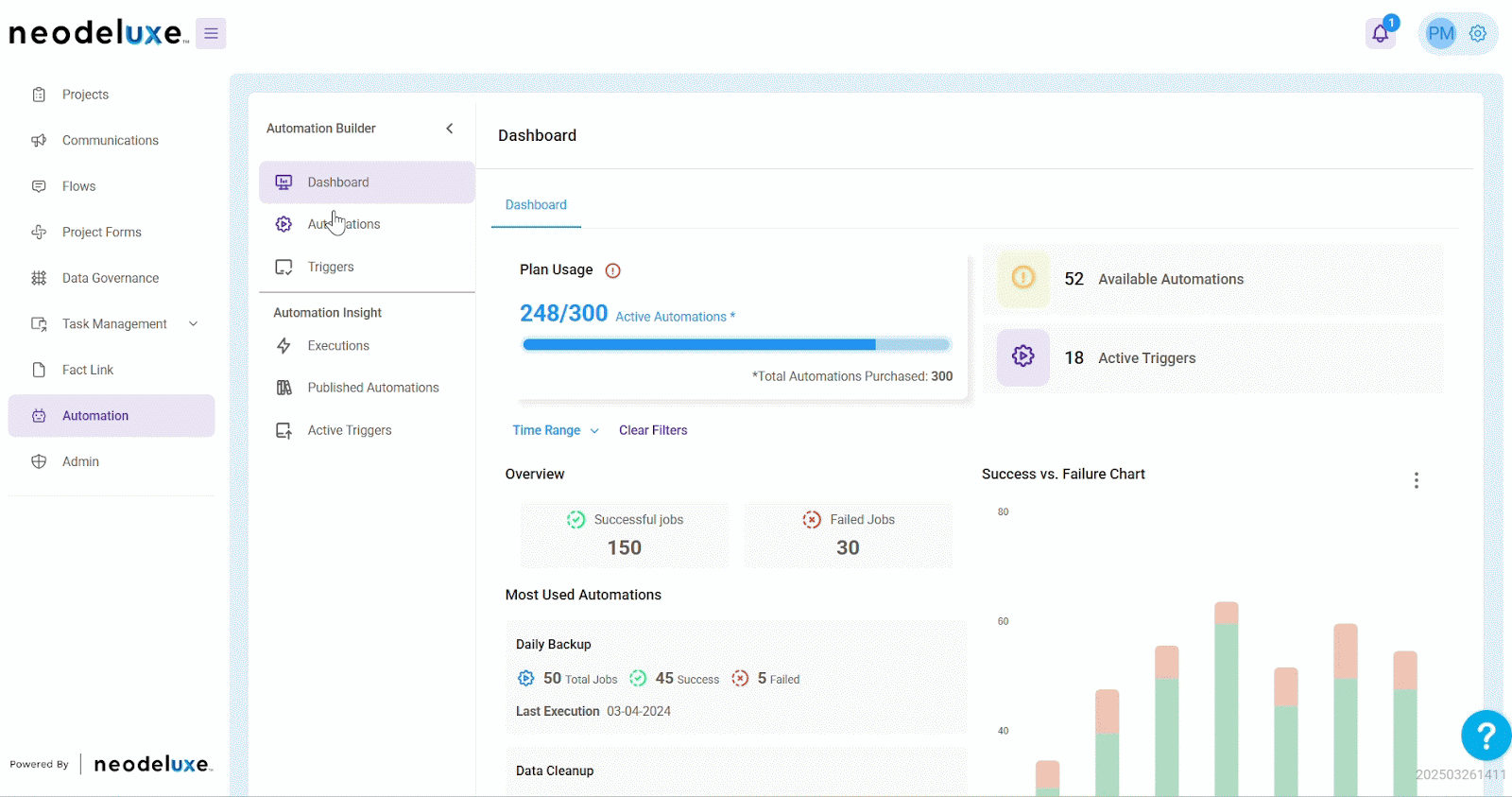Click the Active Triggers purple gear icon
Viewport: 1512px width, 797px height.
[1023, 356]
